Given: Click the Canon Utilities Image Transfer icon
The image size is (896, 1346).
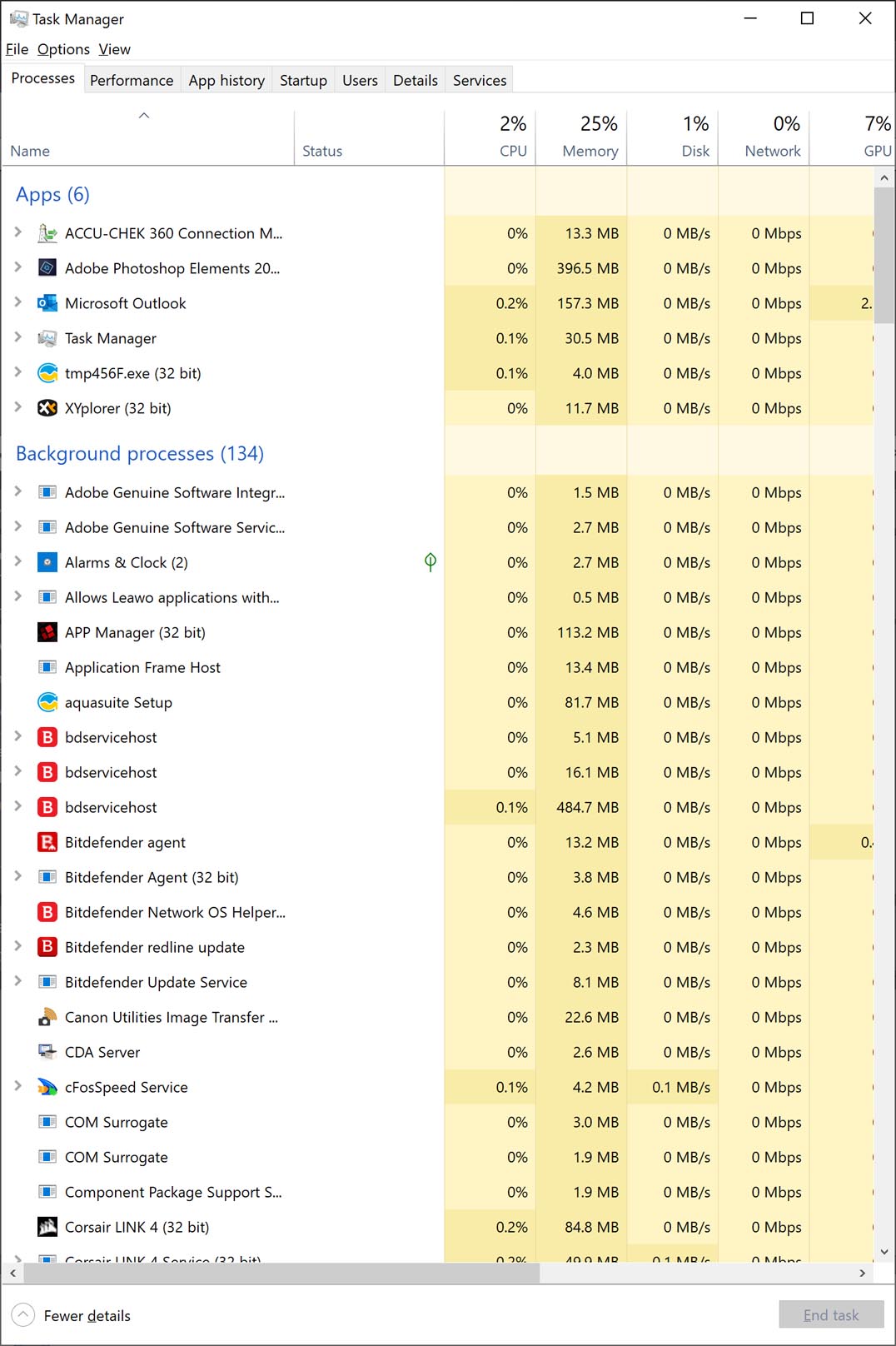Looking at the screenshot, I should pos(47,1017).
